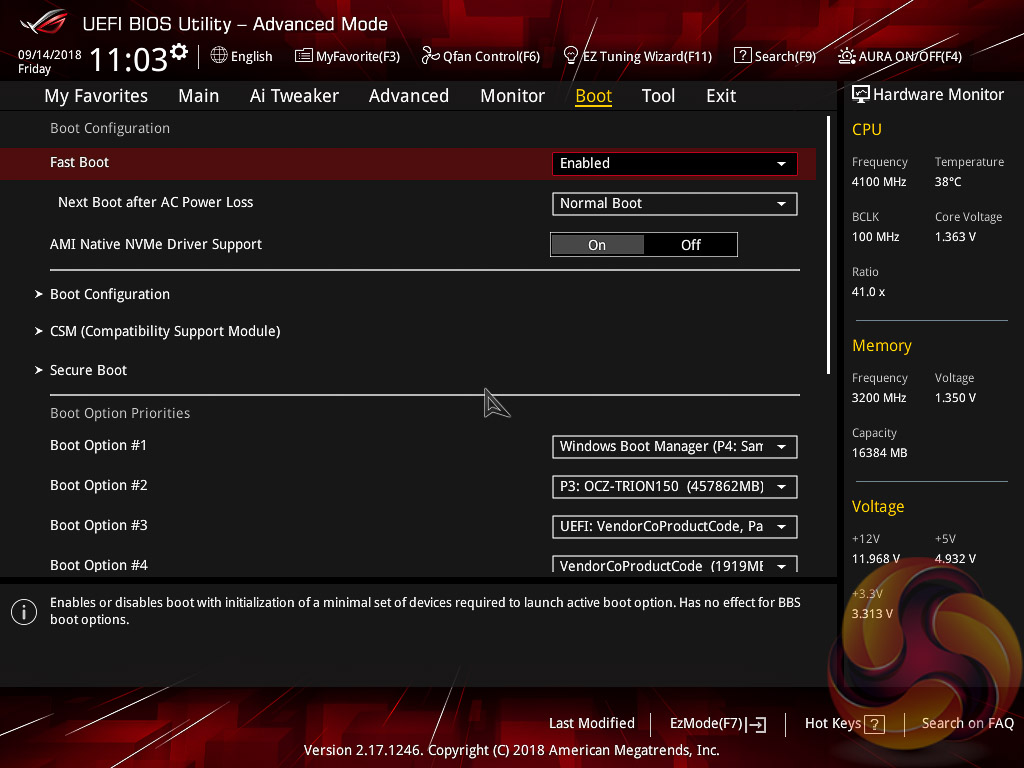This screenshot has width=1024, height=768.
Task: Toggle AURA ON/OFF lighting icon
Action: 847,56
